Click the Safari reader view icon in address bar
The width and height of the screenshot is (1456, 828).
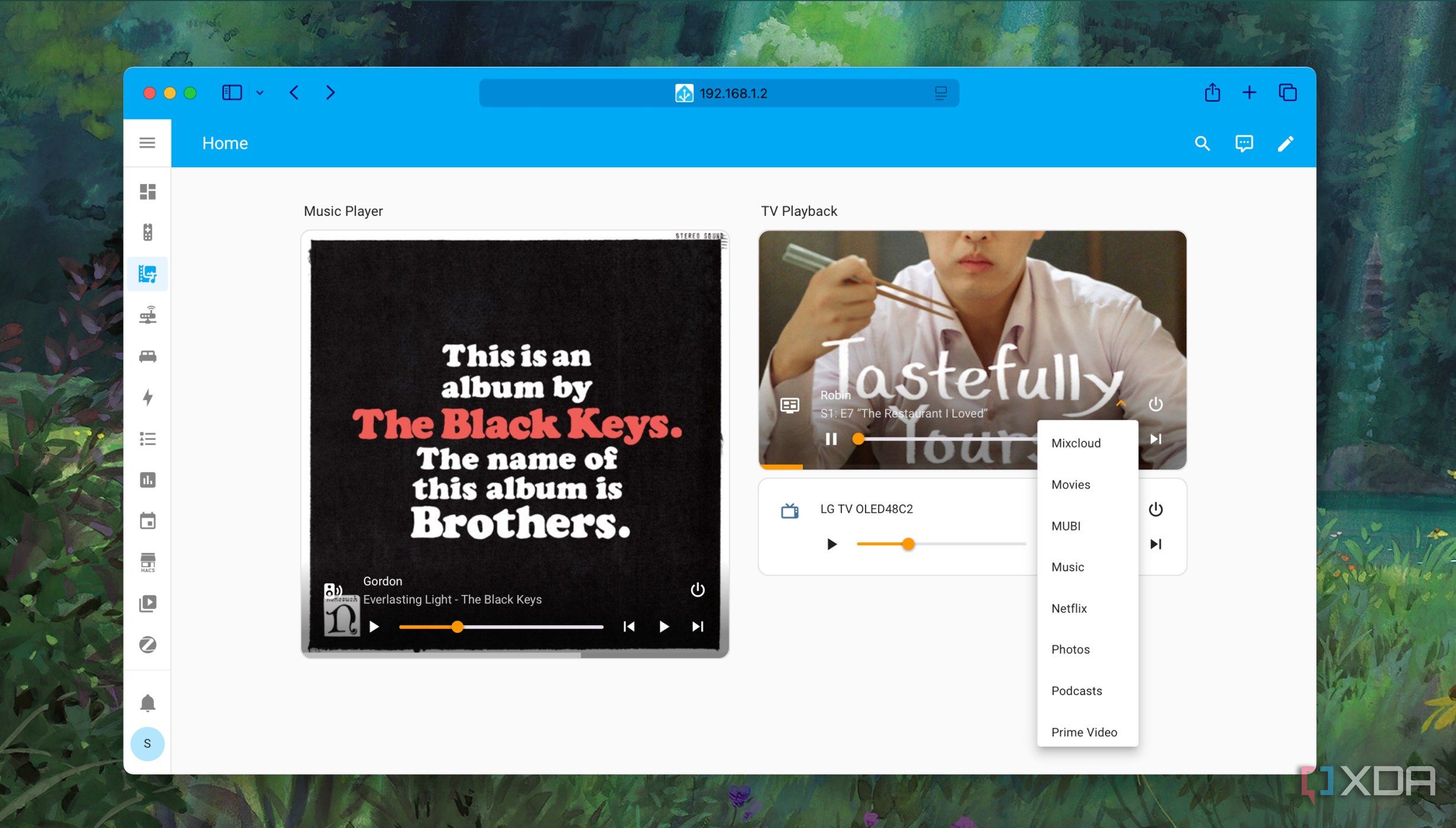(941, 93)
